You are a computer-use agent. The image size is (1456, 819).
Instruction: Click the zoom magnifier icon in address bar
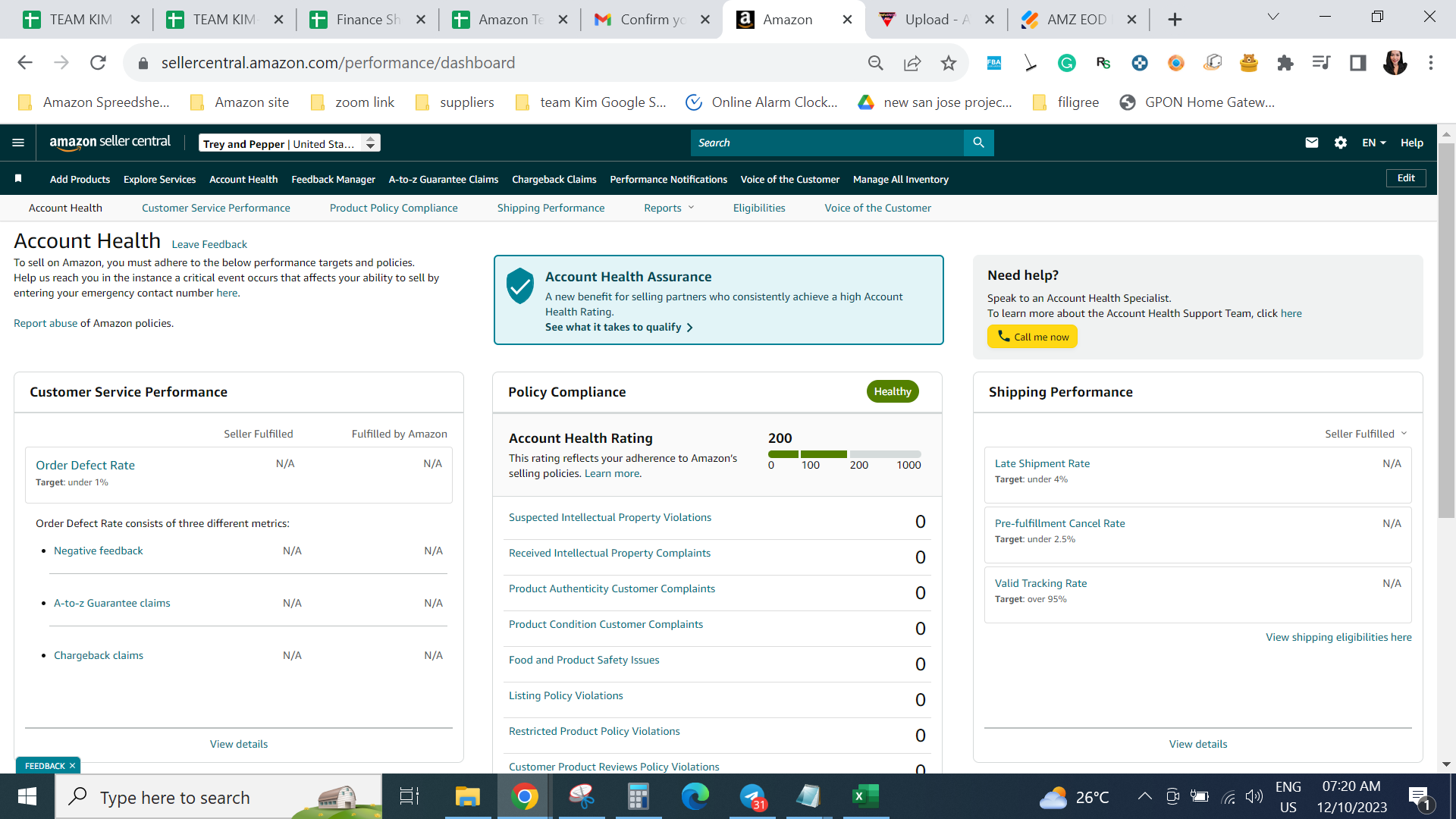[x=876, y=63]
